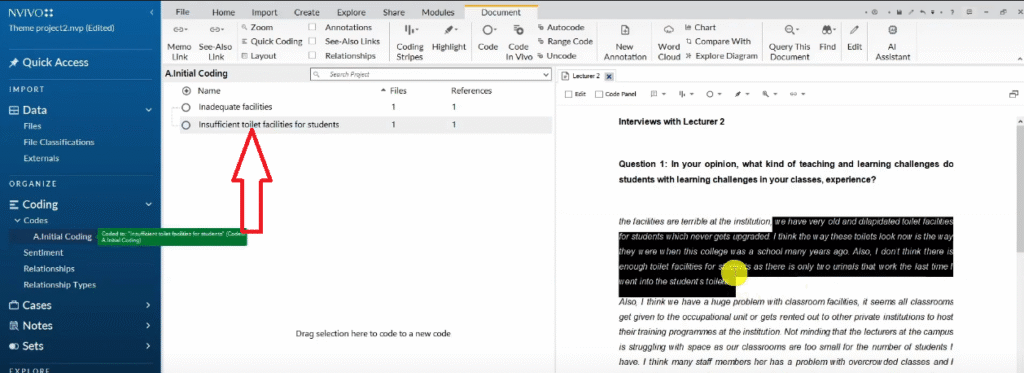Select Sentiment under Coding
Screen dimensions: 1024x373
pos(43,253)
